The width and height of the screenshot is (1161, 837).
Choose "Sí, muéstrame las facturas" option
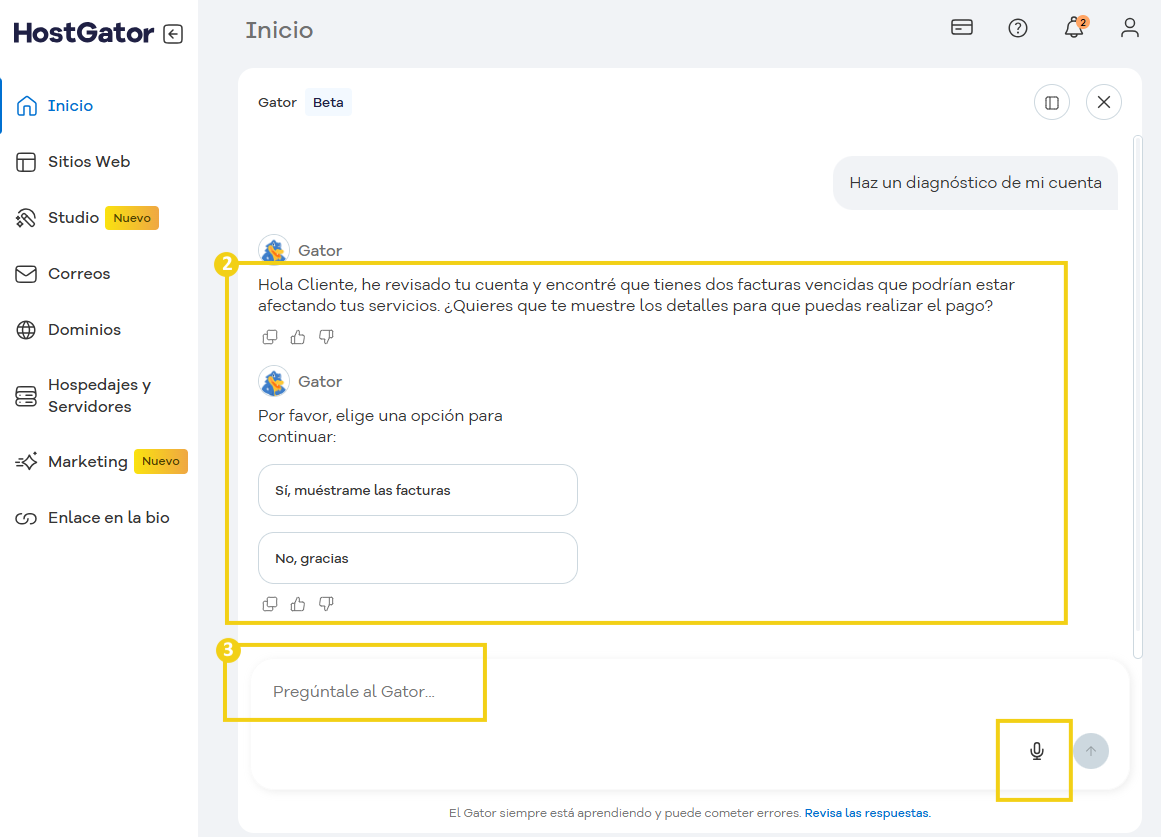(417, 490)
